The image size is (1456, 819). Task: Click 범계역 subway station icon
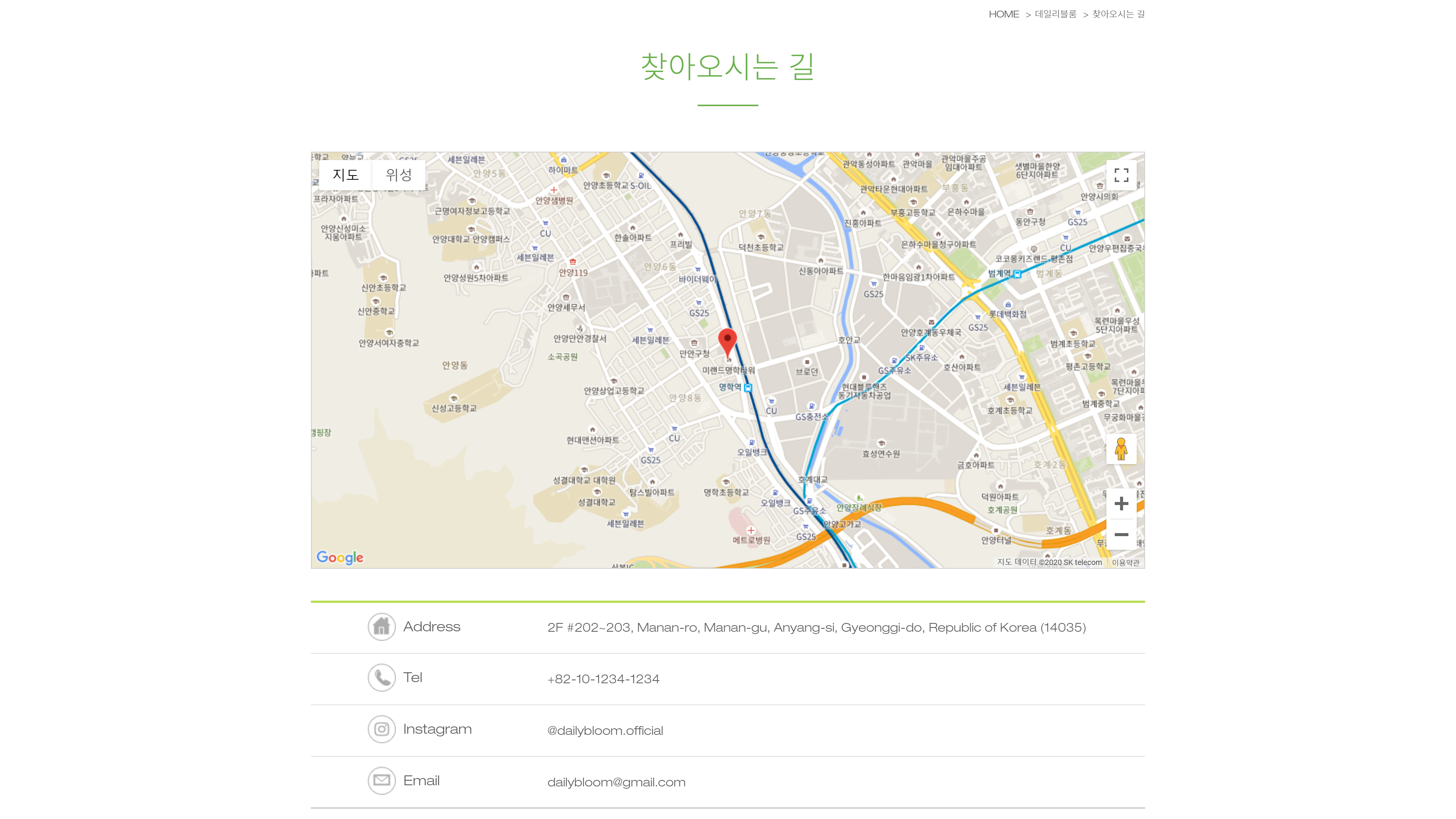(x=1017, y=274)
